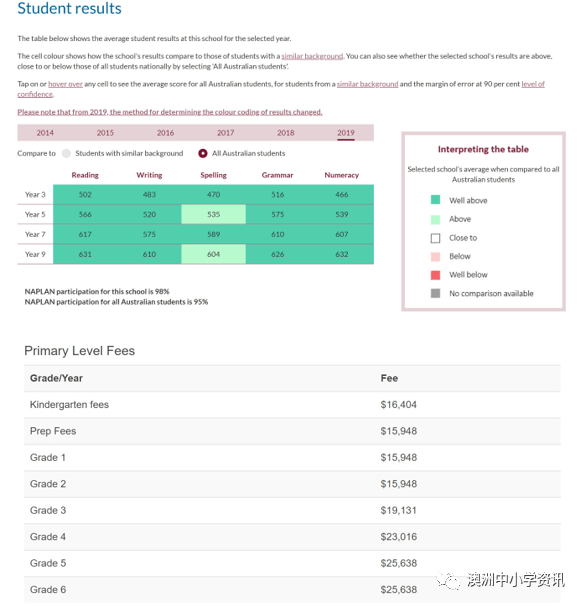The image size is (583, 606).
Task: Click the 'No comparison available' grey swatch
Action: click(x=435, y=293)
